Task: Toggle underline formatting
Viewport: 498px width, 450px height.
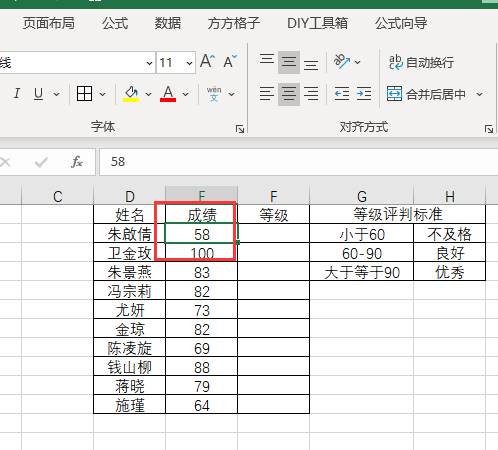Action: pos(39,94)
